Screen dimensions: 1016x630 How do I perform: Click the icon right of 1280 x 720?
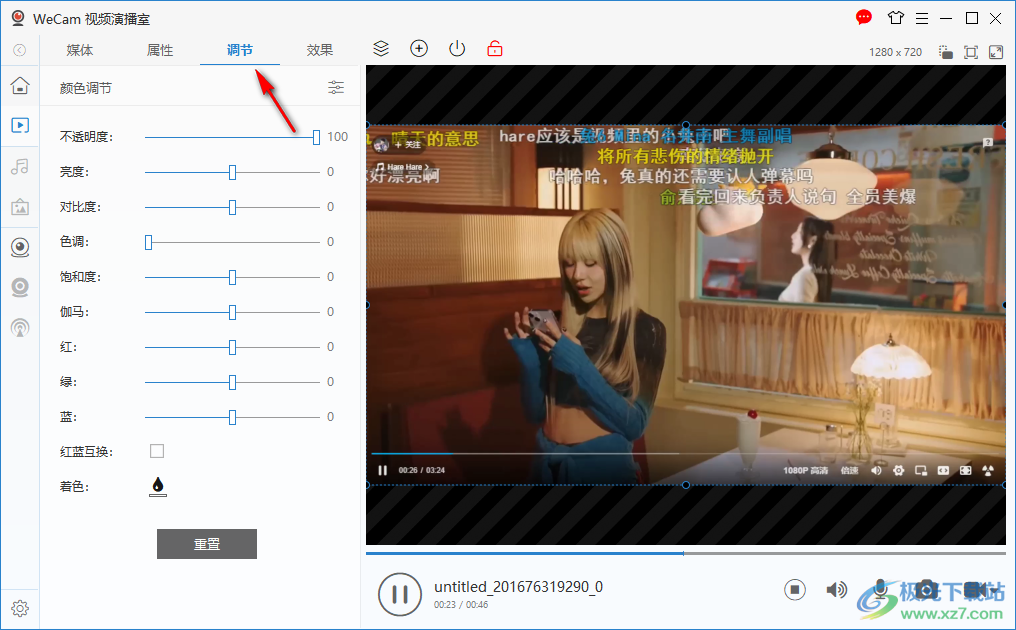[x=946, y=52]
